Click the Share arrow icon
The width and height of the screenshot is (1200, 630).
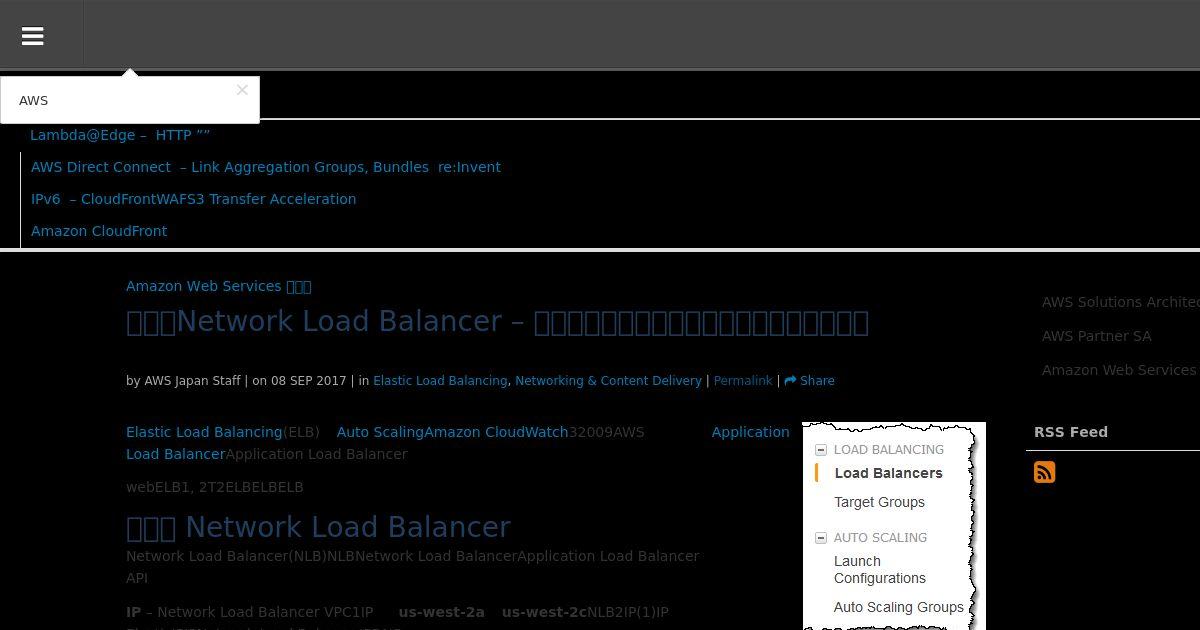coord(790,381)
